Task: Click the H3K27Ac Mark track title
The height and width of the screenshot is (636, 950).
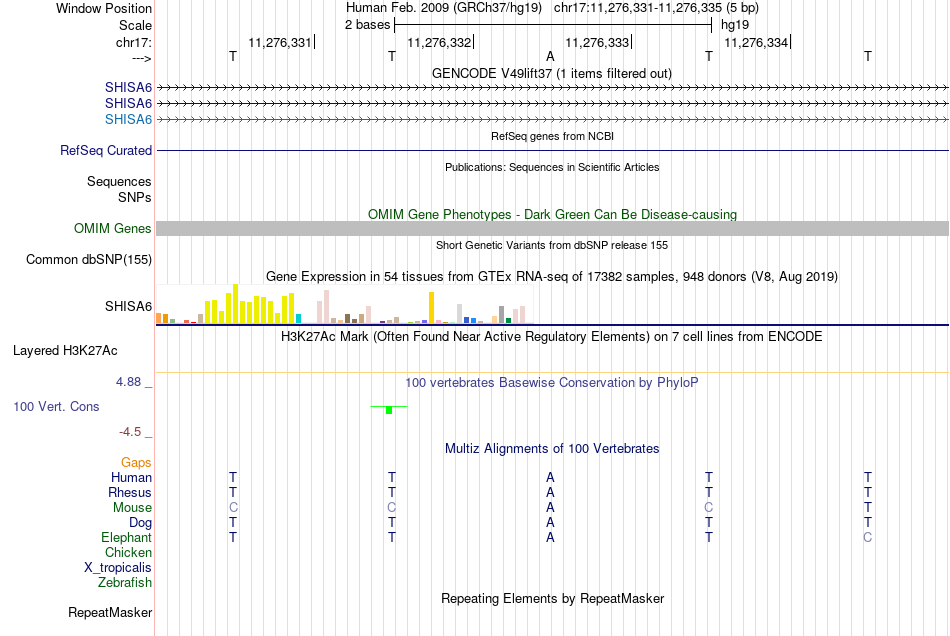Action: pos(552,337)
